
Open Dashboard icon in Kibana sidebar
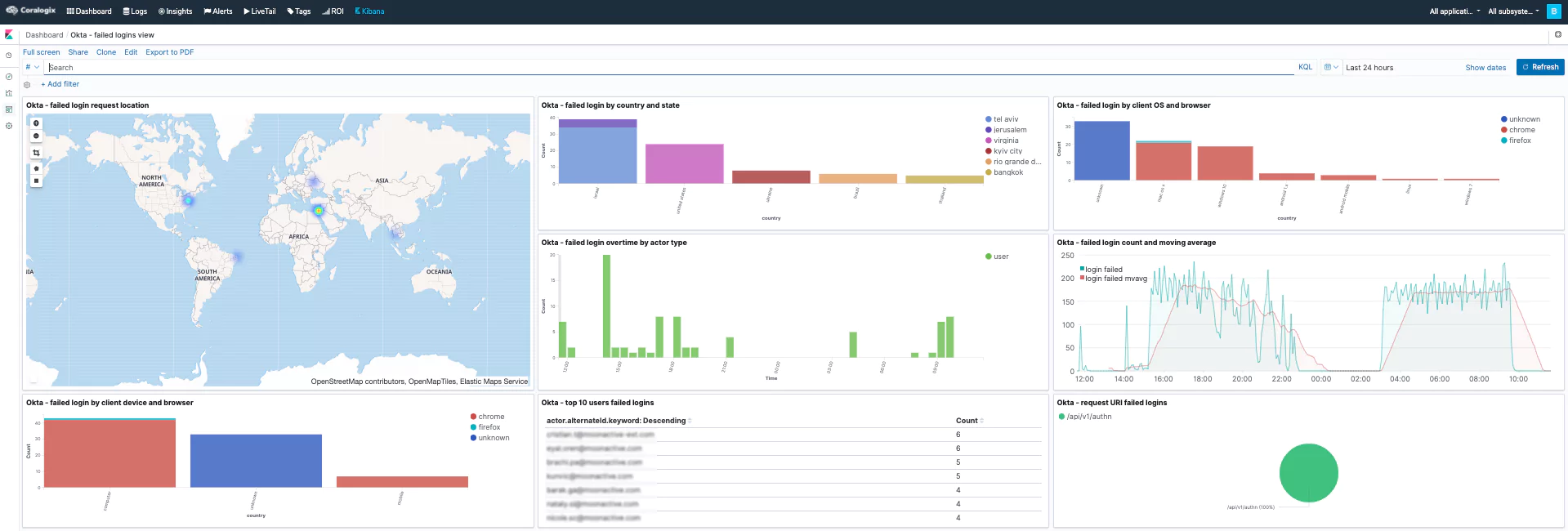(9, 109)
